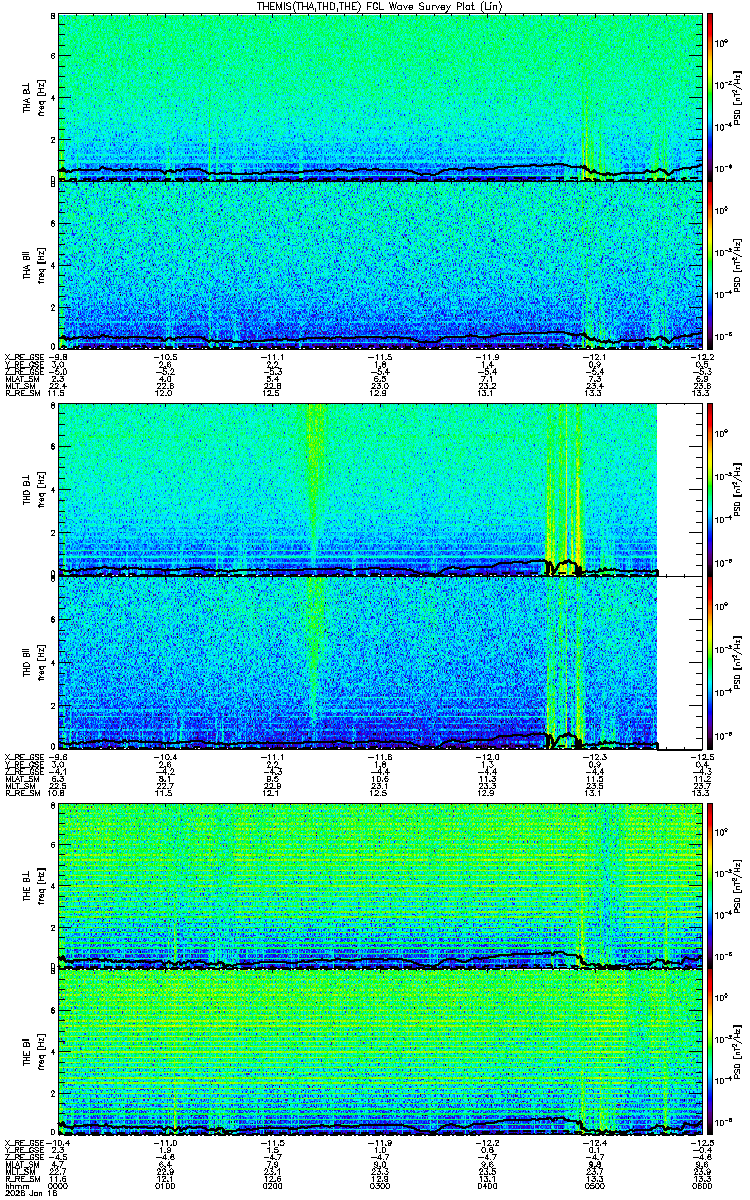Select the THD parallel-field spectrogram panel
750x1200 pixels.
pos(380,663)
